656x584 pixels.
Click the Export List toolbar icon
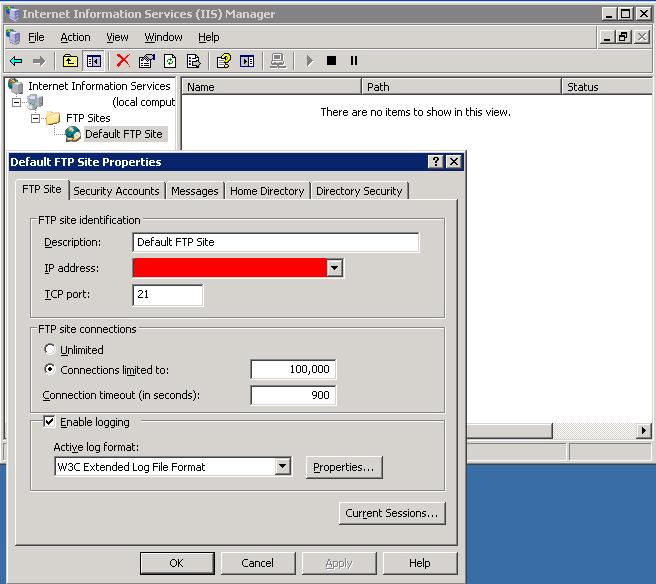(193, 61)
